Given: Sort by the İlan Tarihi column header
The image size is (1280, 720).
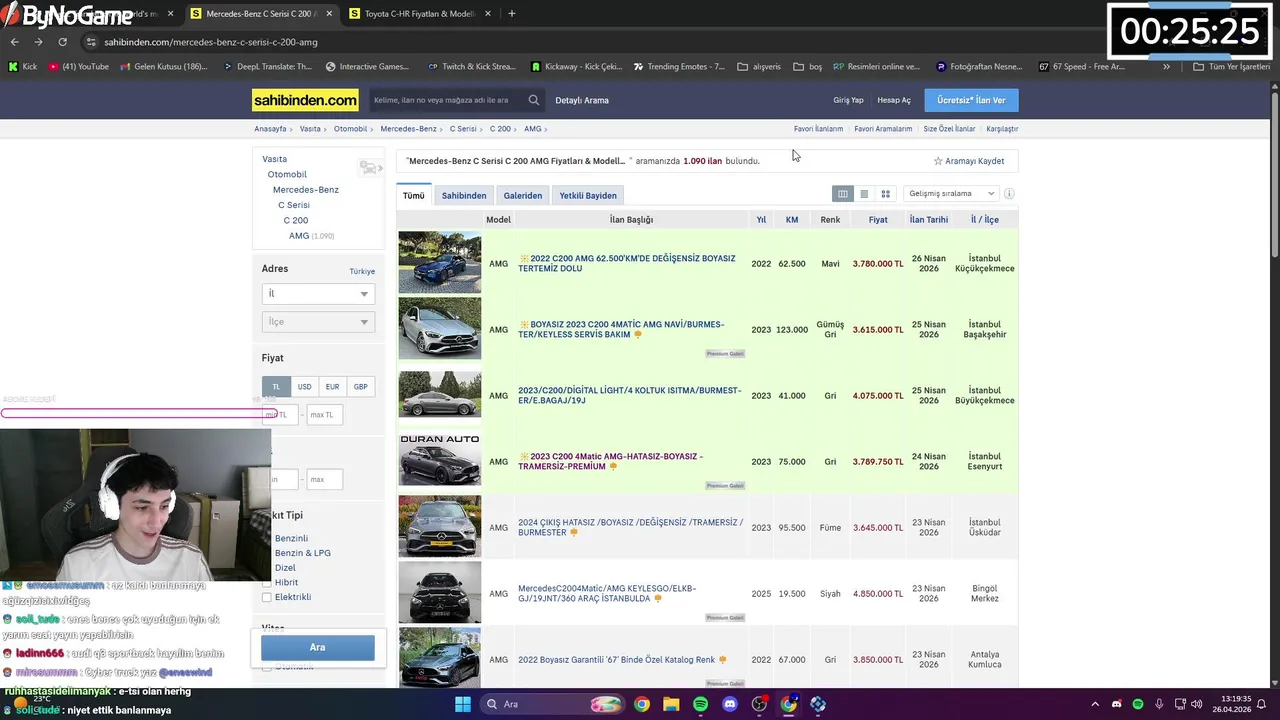Looking at the screenshot, I should [x=929, y=220].
